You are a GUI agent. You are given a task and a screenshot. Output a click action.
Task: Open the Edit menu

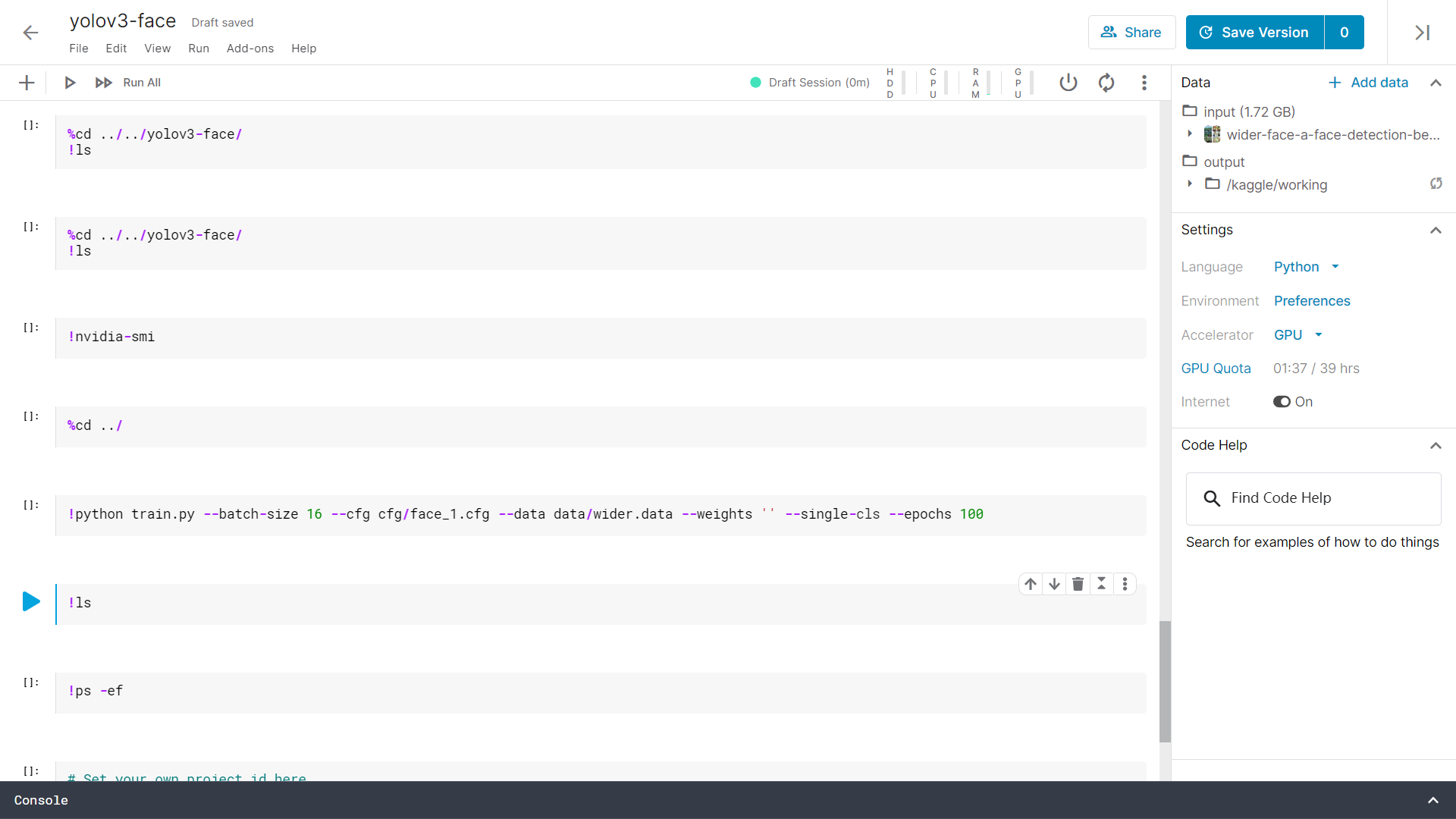(x=116, y=49)
